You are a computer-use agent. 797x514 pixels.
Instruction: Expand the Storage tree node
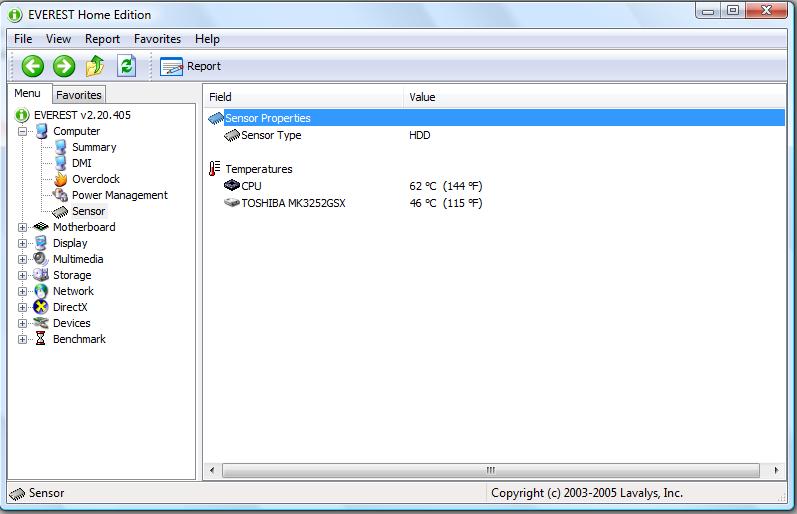[22, 276]
